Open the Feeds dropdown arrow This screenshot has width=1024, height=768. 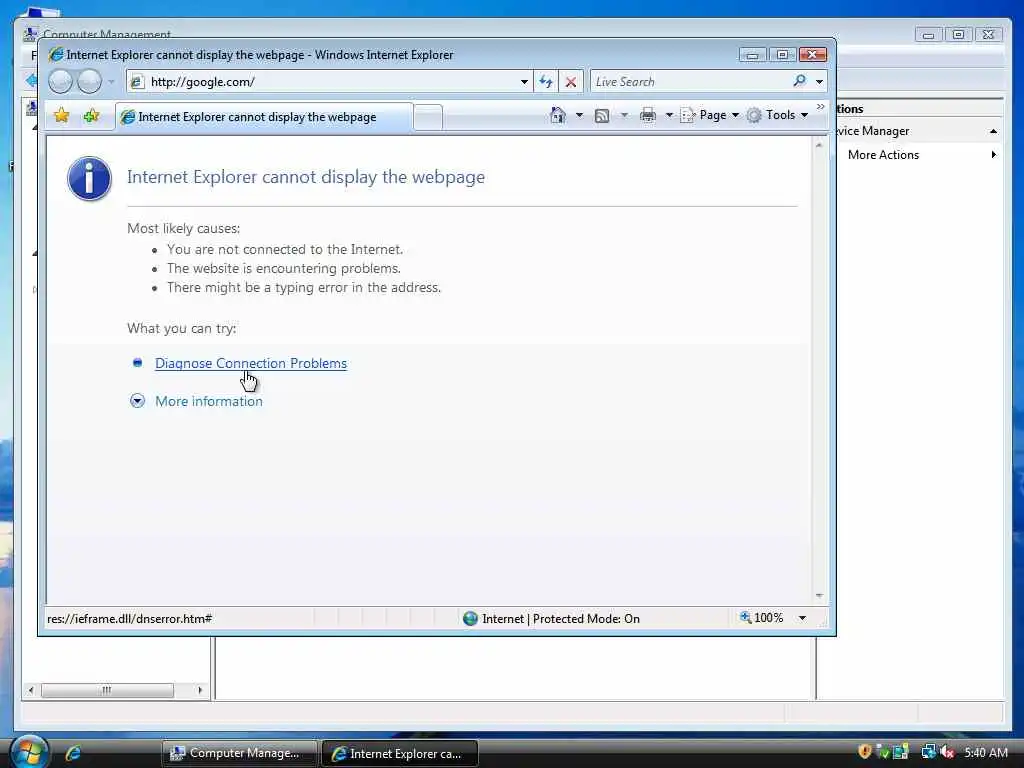[x=624, y=115]
